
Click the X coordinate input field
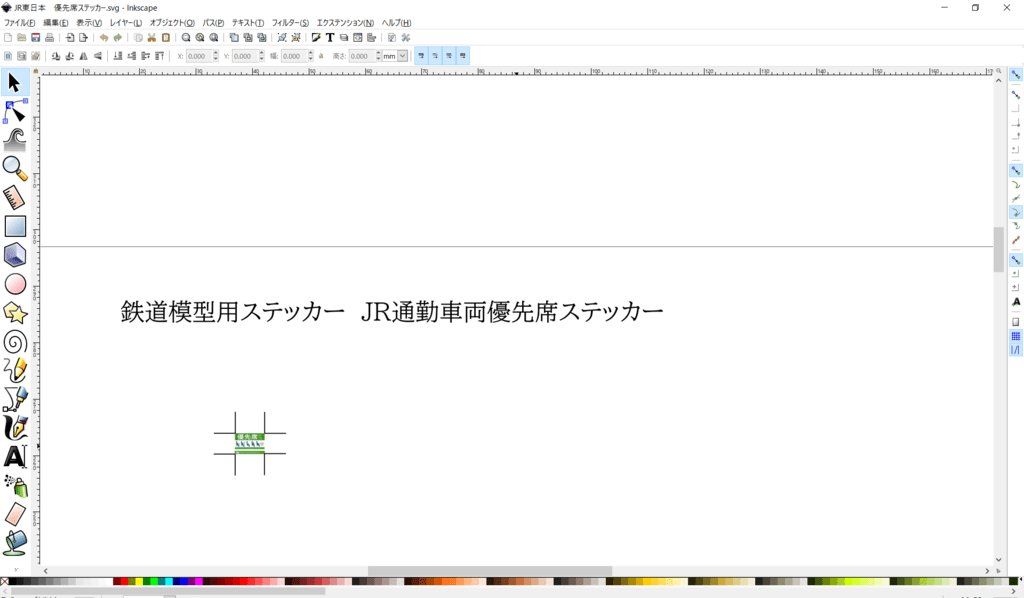199,56
